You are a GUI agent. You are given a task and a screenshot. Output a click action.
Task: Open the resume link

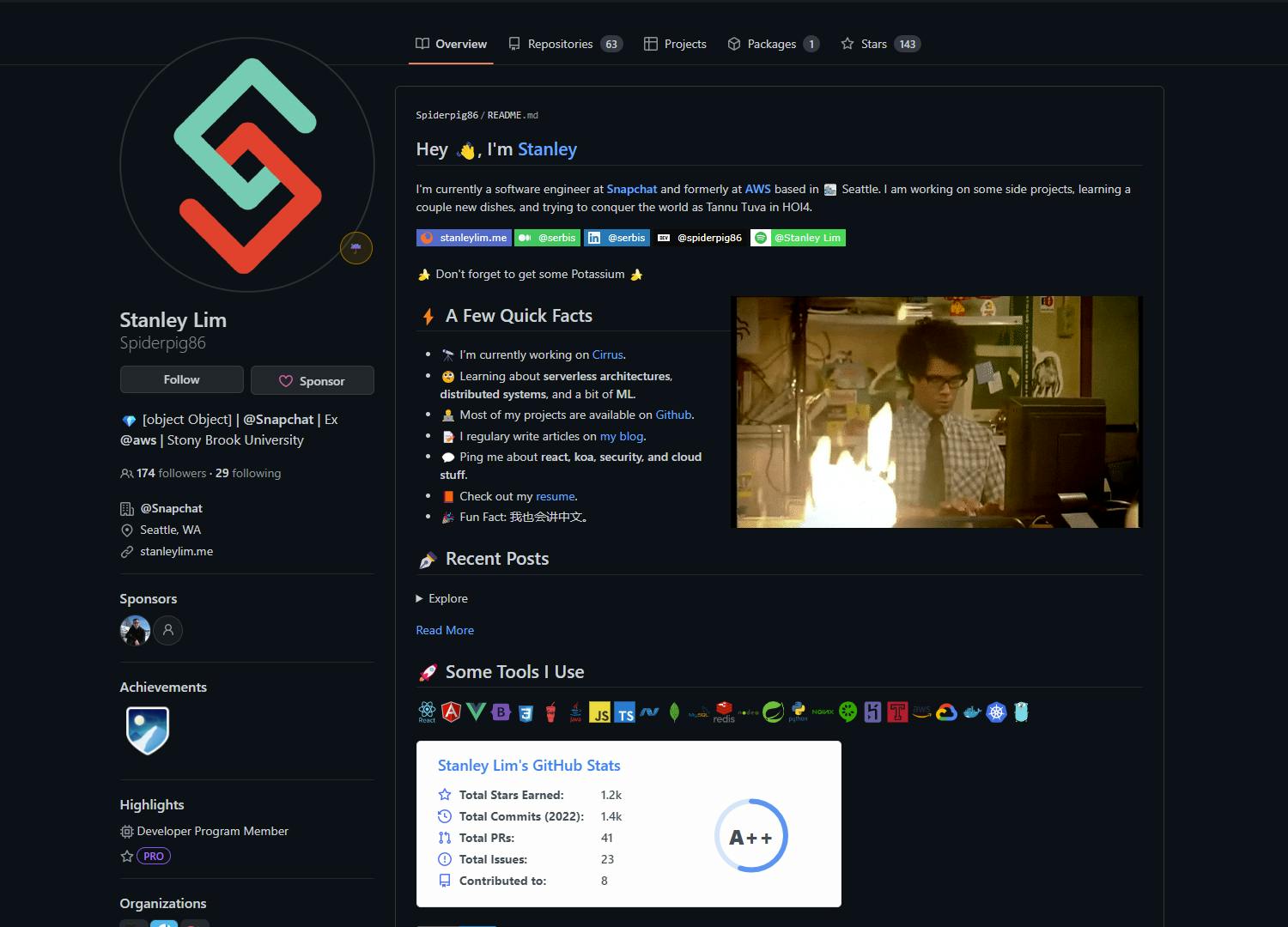[x=555, y=496]
